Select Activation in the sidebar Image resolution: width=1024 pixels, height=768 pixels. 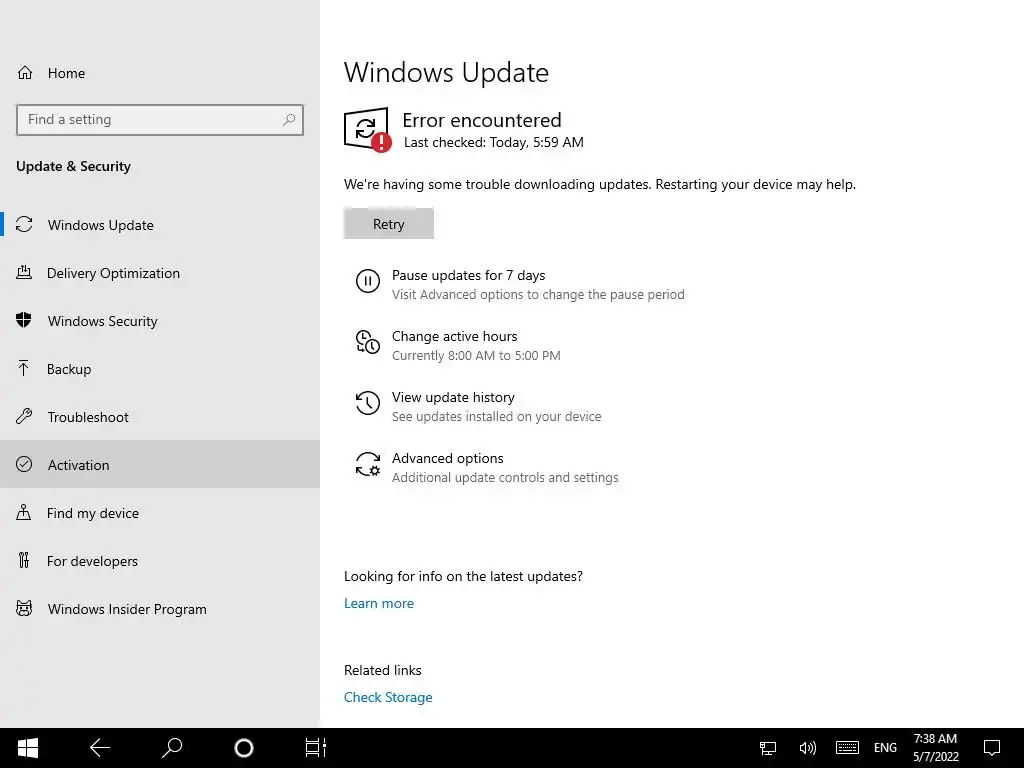pyautogui.click(x=160, y=464)
